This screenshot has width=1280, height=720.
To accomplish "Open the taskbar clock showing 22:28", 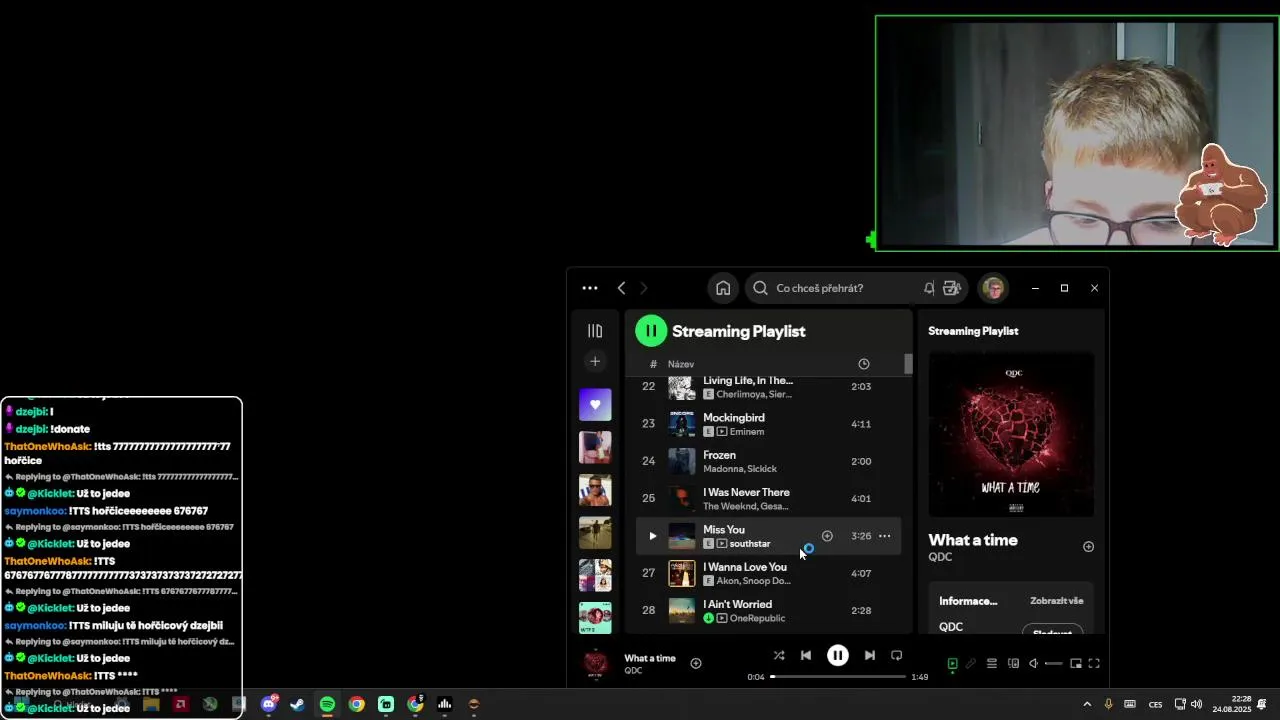I will coord(1232,704).
